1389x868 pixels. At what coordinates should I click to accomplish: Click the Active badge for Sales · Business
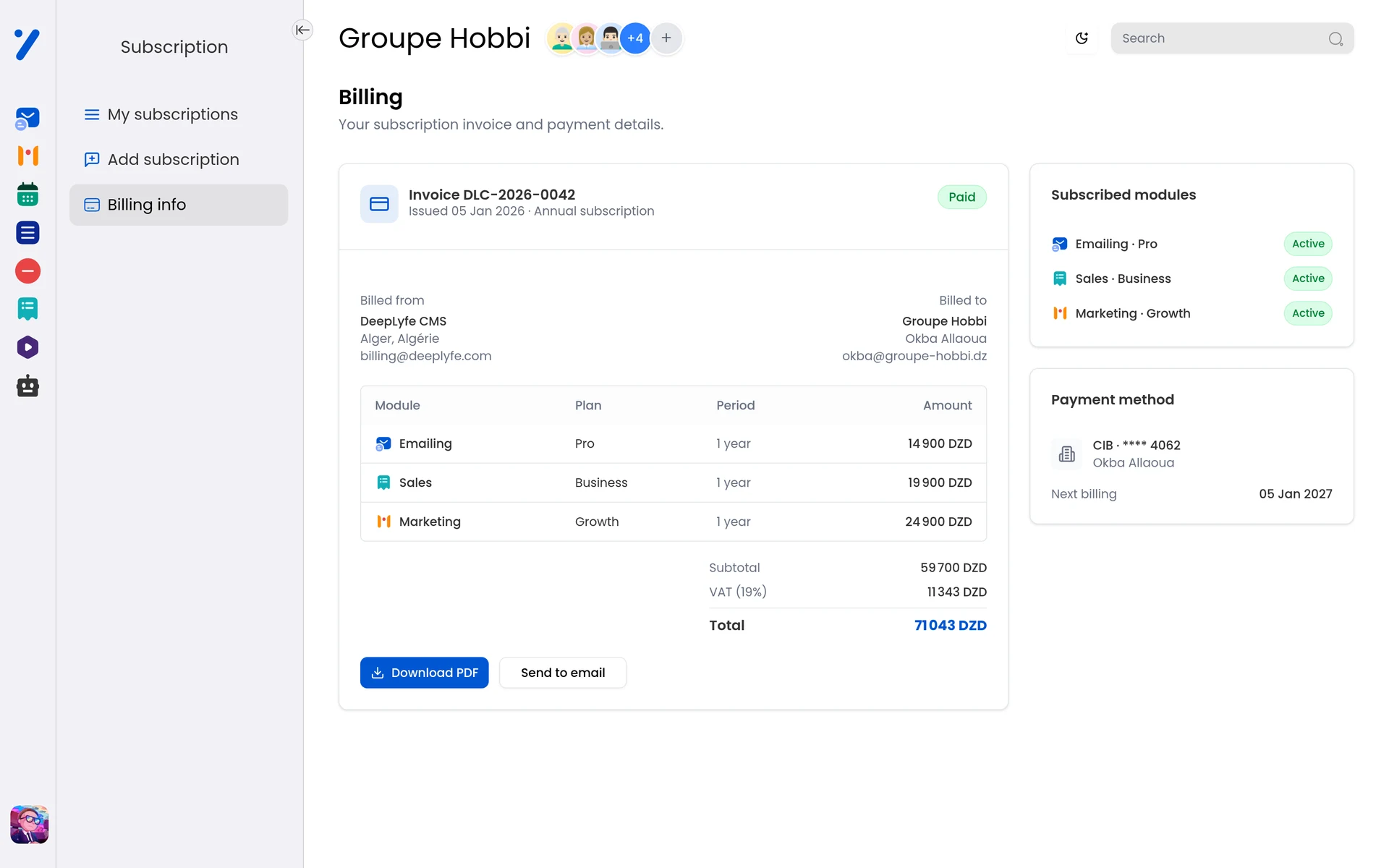pos(1308,278)
